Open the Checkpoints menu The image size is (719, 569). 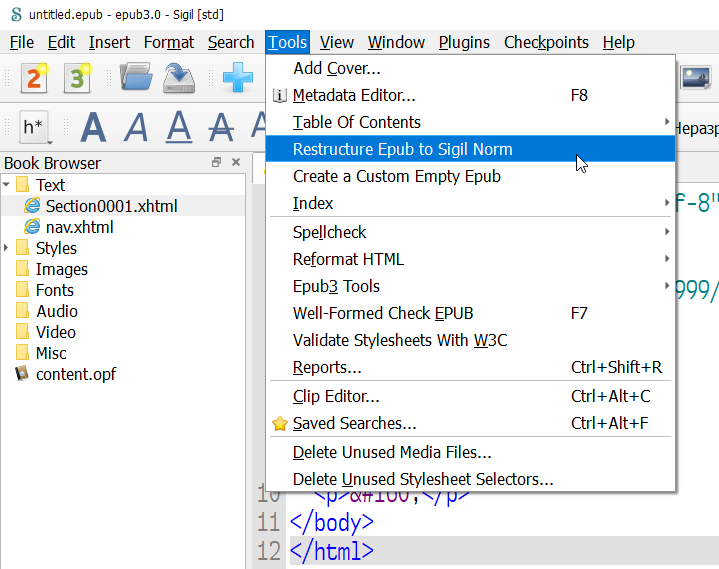point(546,42)
